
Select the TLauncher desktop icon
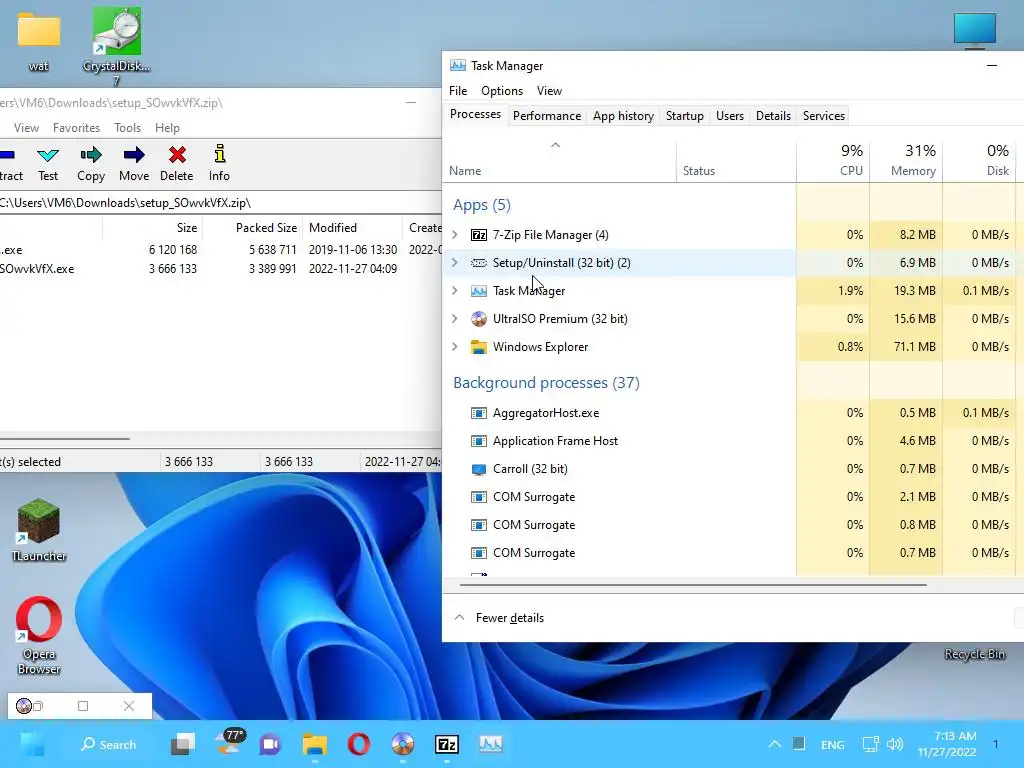[39, 530]
